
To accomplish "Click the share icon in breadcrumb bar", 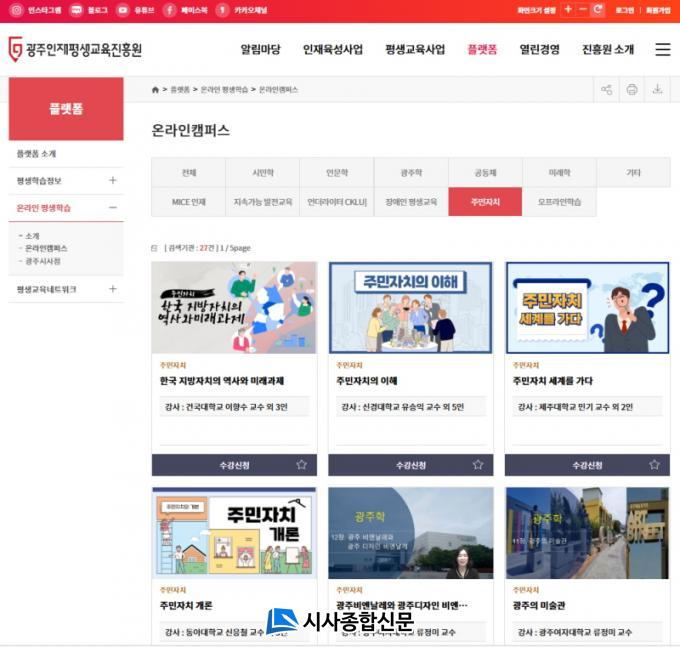I will pos(606,90).
